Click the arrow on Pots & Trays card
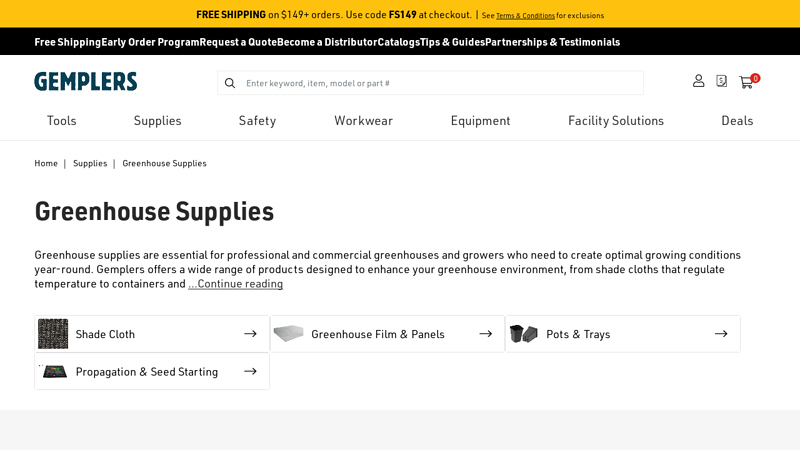800x450 pixels. [x=721, y=334]
